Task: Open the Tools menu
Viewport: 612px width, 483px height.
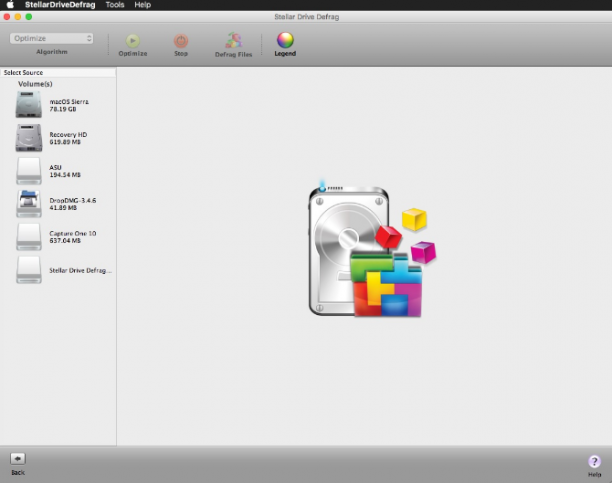Action: (x=115, y=5)
